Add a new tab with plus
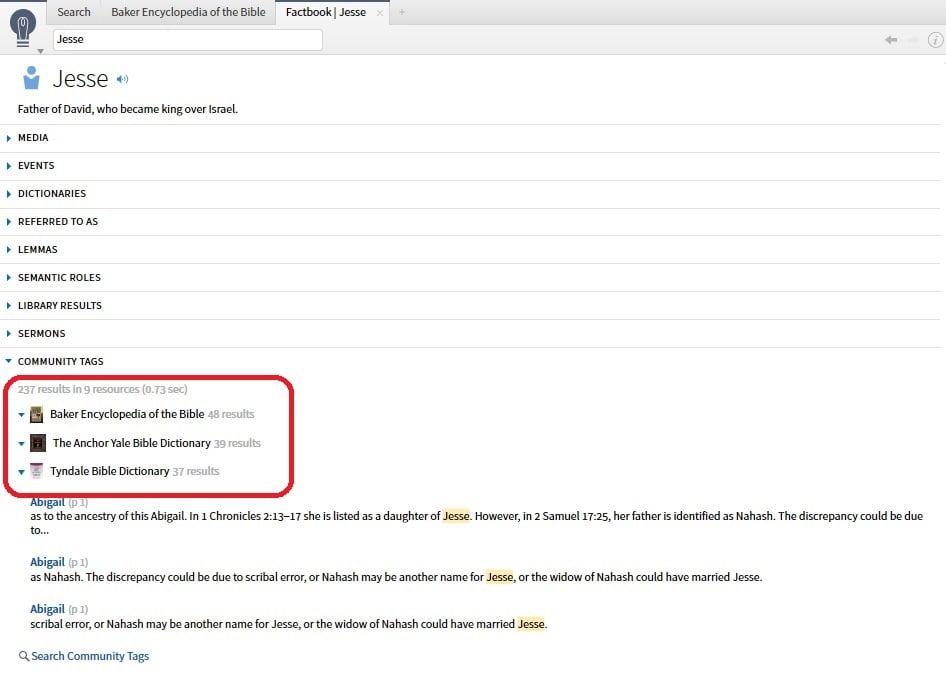946x674 pixels. pyautogui.click(x=402, y=12)
